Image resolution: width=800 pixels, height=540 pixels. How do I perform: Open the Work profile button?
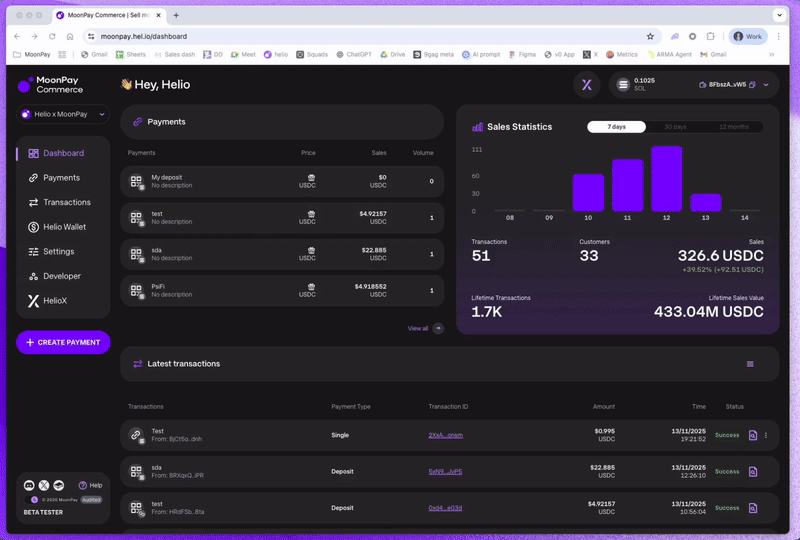click(x=748, y=36)
